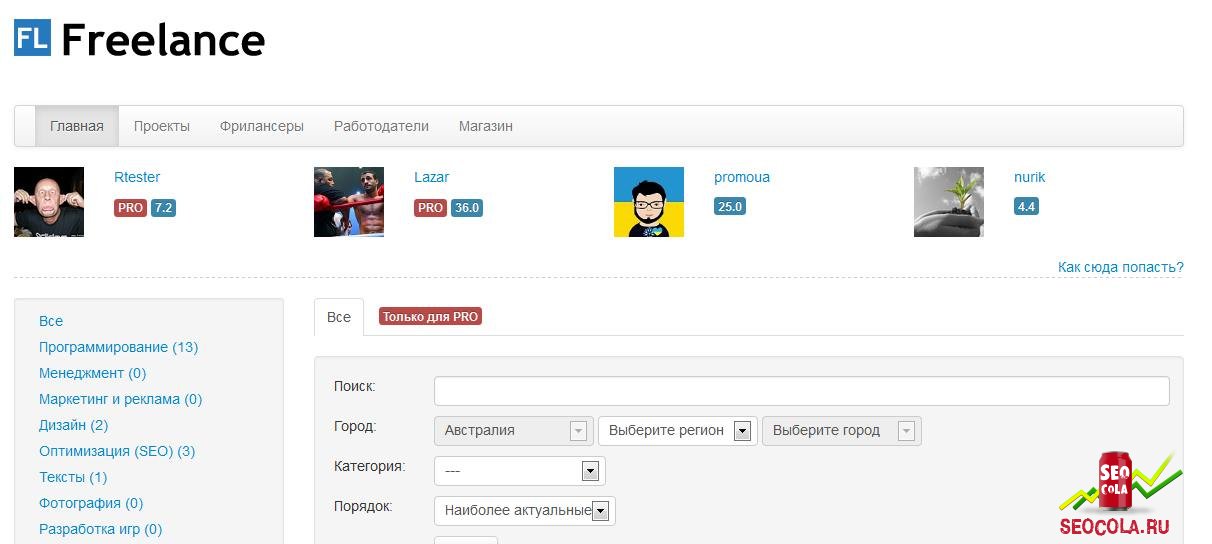The height and width of the screenshot is (544, 1212).
Task: Open Lazar's boxing avatar
Action: [349, 202]
